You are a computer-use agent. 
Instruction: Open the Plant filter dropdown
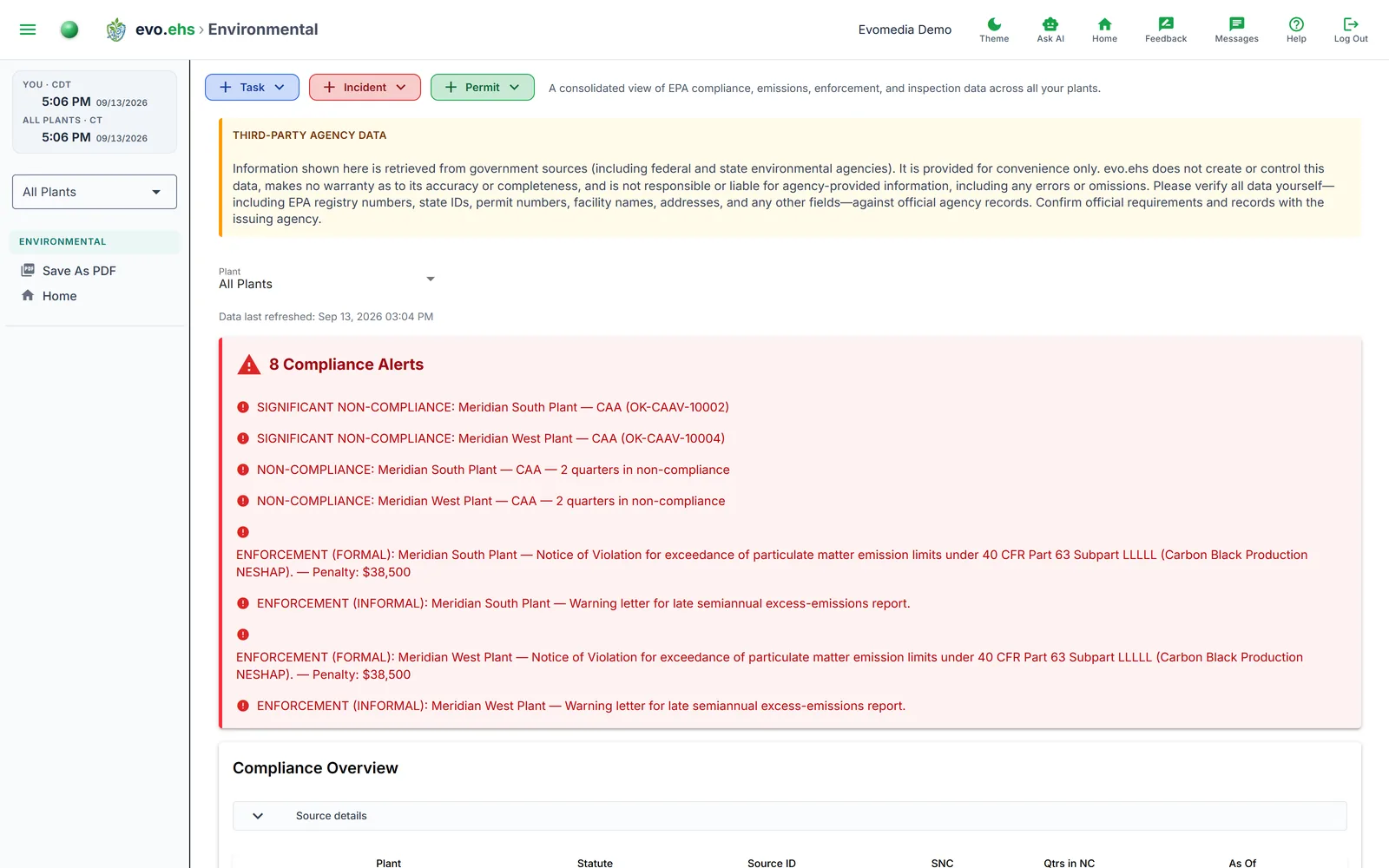(327, 279)
